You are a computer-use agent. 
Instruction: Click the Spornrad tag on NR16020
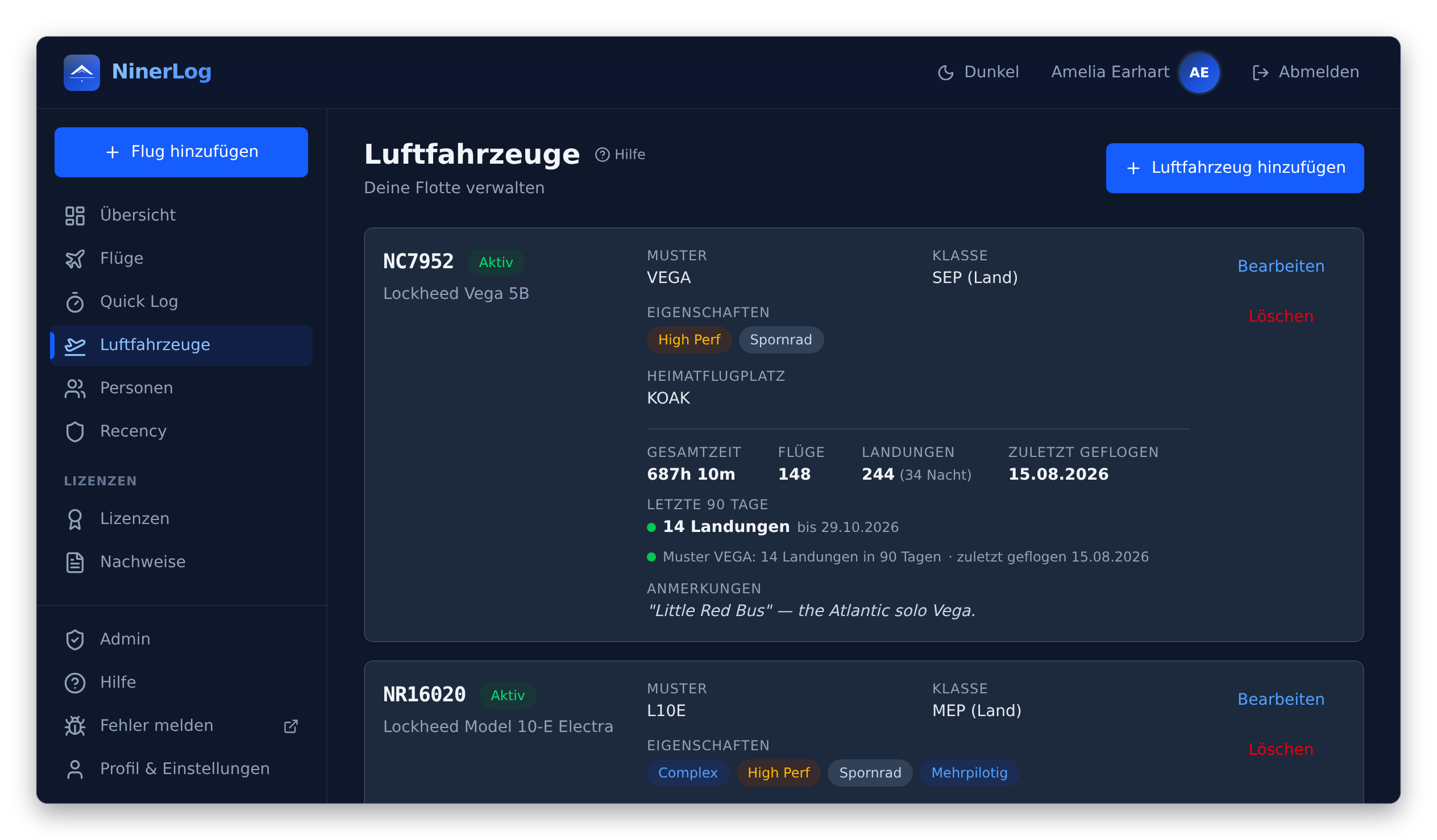(870, 774)
